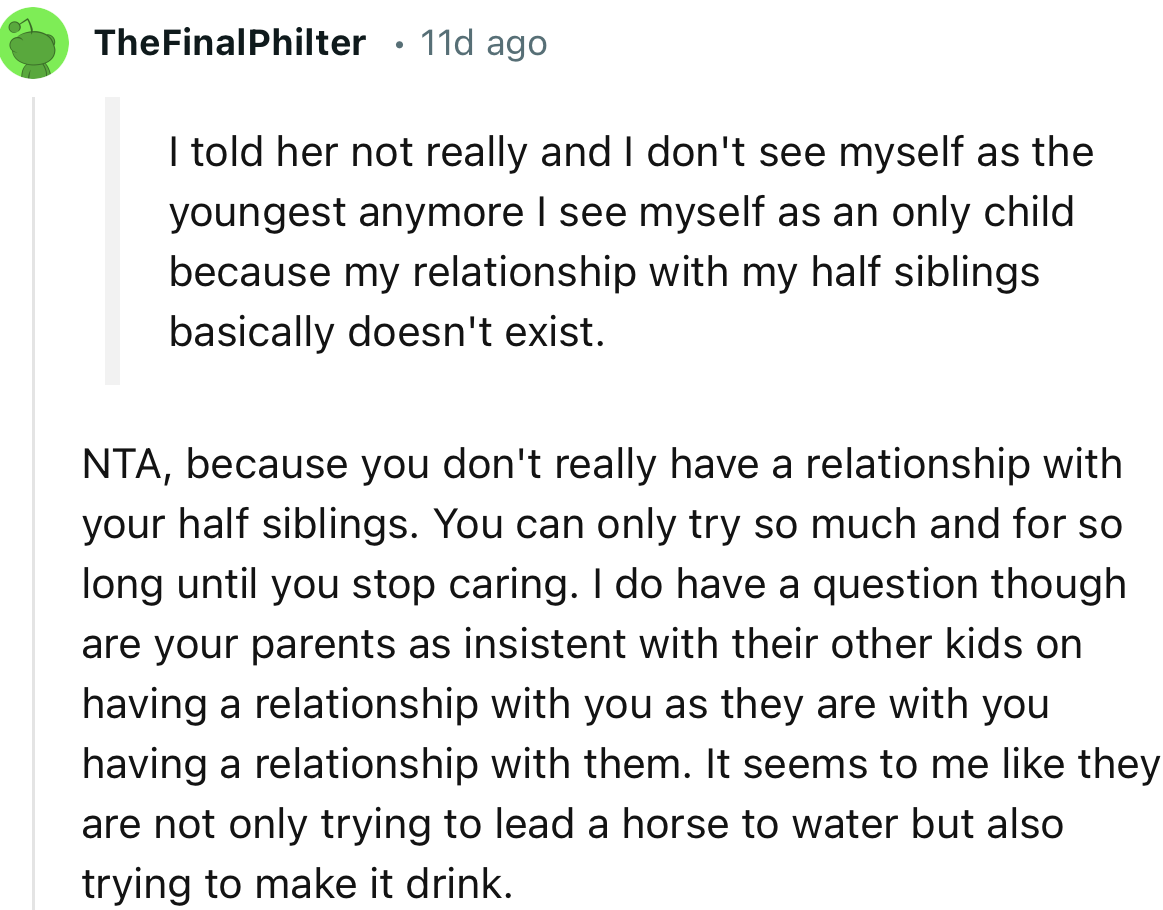1163x910 pixels.
Task: Open the TheFinalPhilter username link
Action: [230, 42]
